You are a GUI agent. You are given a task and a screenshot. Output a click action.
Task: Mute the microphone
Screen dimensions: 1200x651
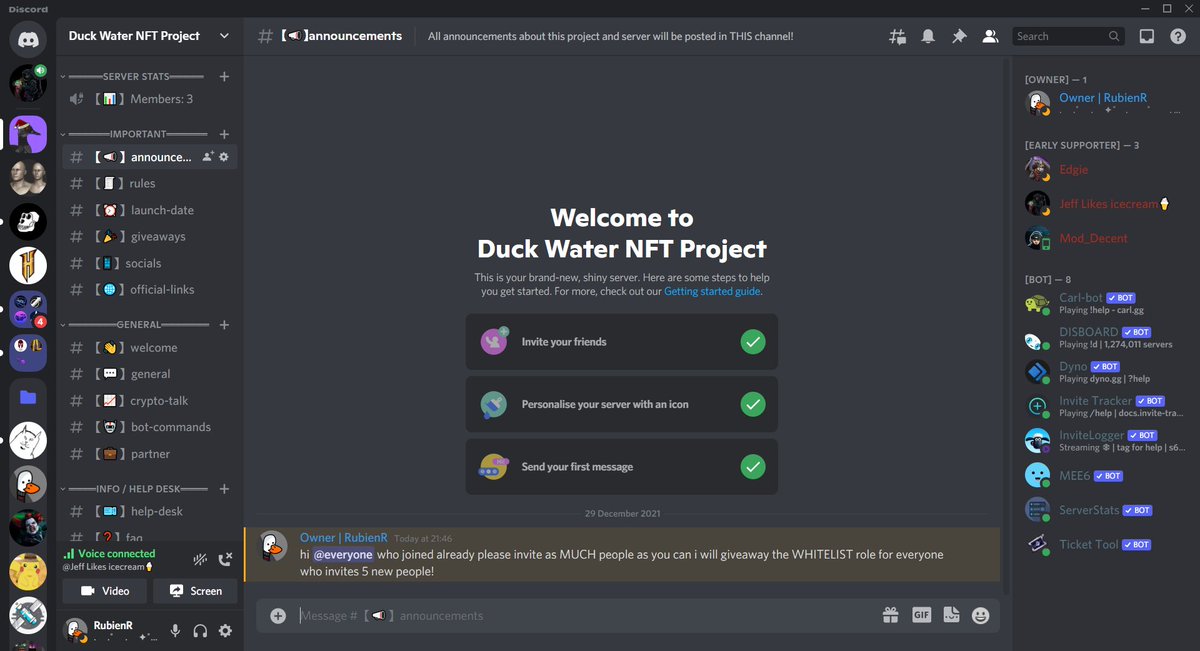[175, 631]
